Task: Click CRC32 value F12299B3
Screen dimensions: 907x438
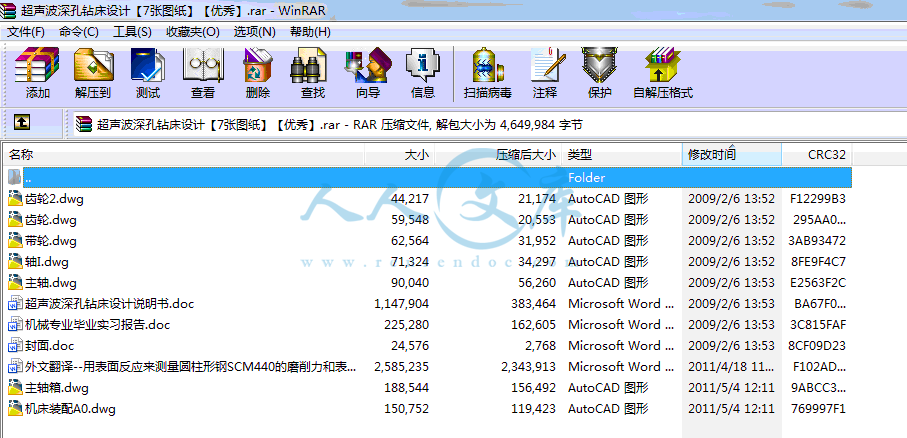Action: tap(818, 199)
